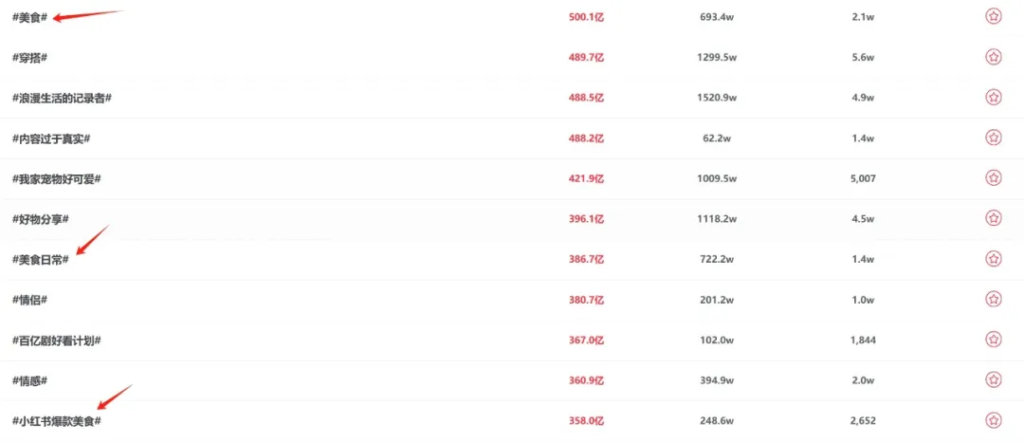1024x442 pixels.
Task: Star the #好物分享# topic
Action: click(993, 218)
